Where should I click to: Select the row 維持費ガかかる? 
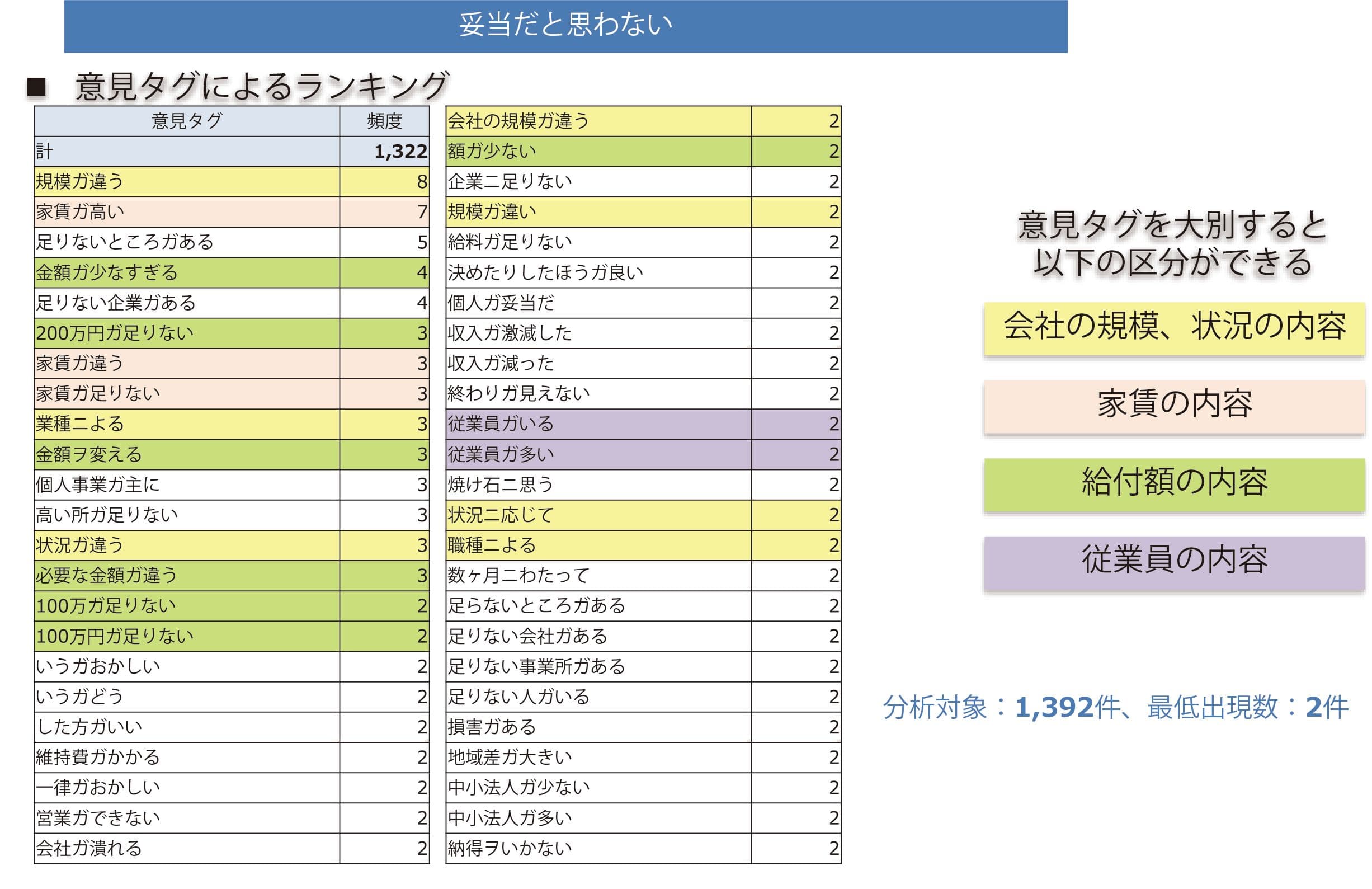[x=232, y=758]
